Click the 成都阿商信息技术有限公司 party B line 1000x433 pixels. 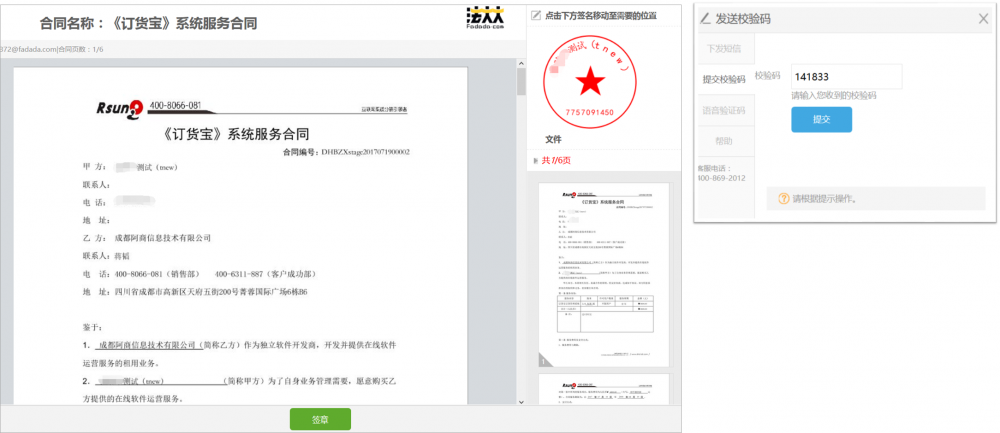click(x=147, y=238)
